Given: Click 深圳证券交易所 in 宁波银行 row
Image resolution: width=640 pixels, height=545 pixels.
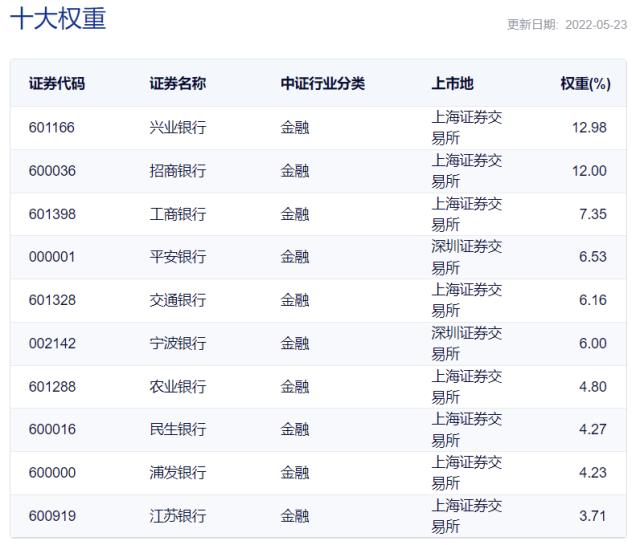Looking at the screenshot, I should [x=467, y=344].
